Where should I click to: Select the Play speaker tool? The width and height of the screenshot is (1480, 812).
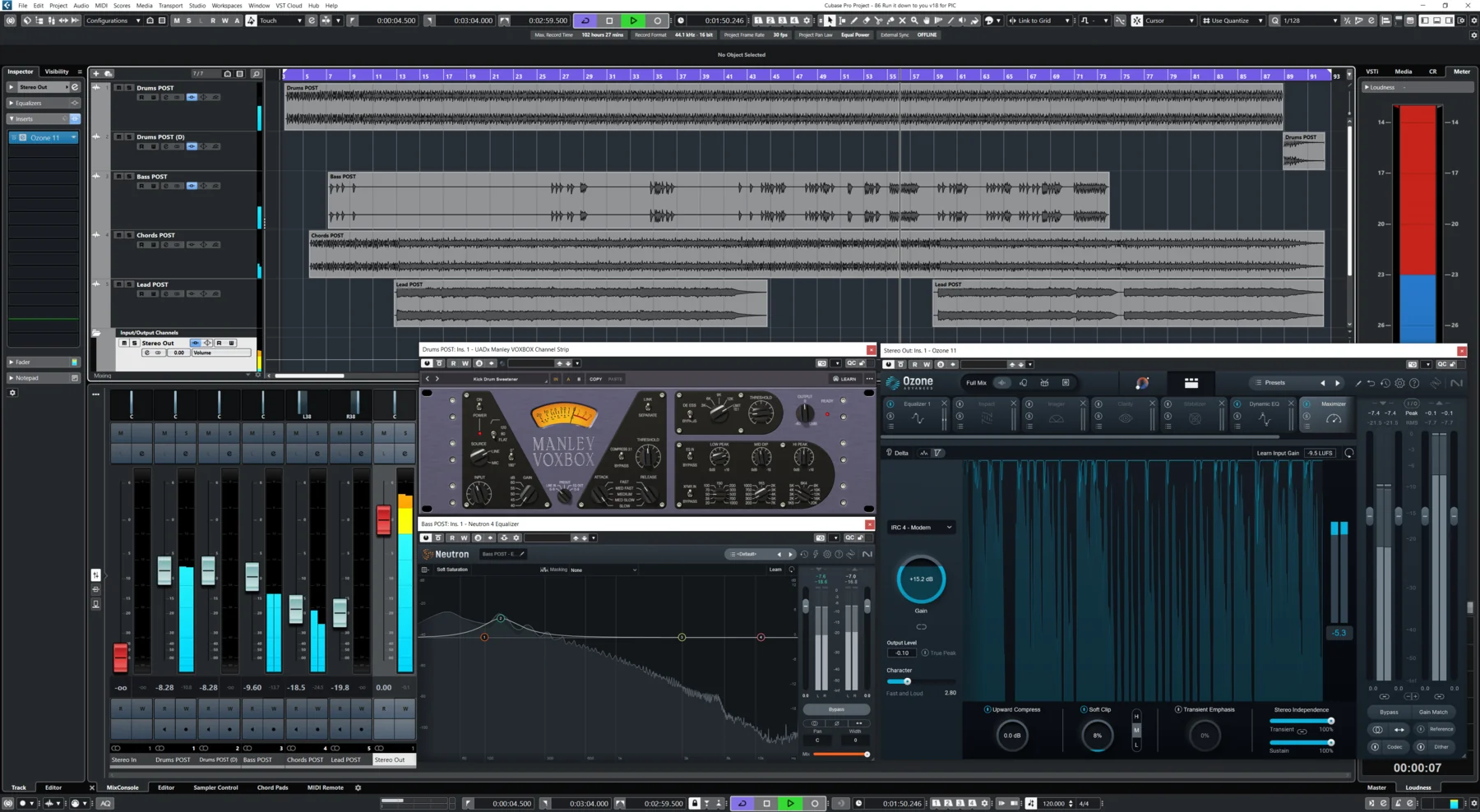click(962, 21)
